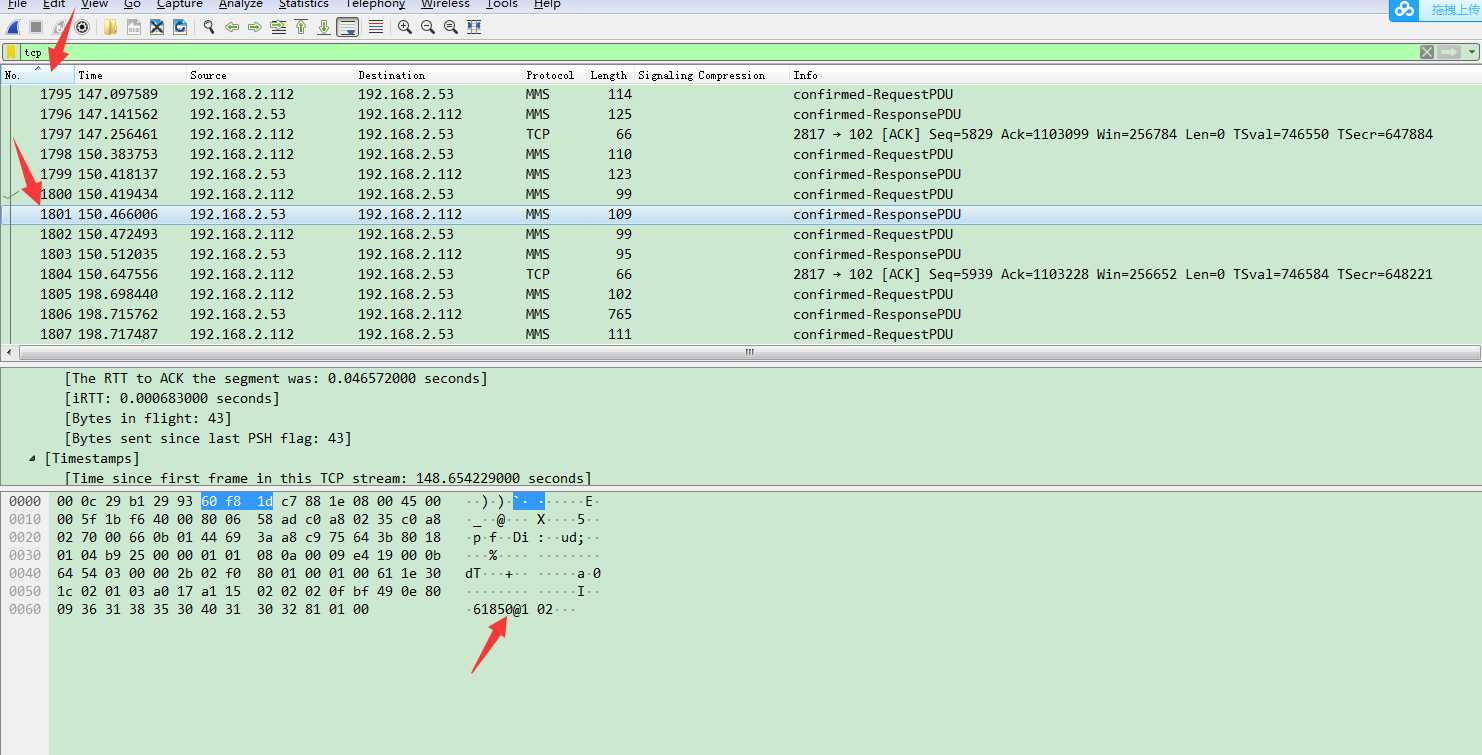Click hex offset 0060 row
The height and width of the screenshot is (755, 1482).
tap(25, 609)
